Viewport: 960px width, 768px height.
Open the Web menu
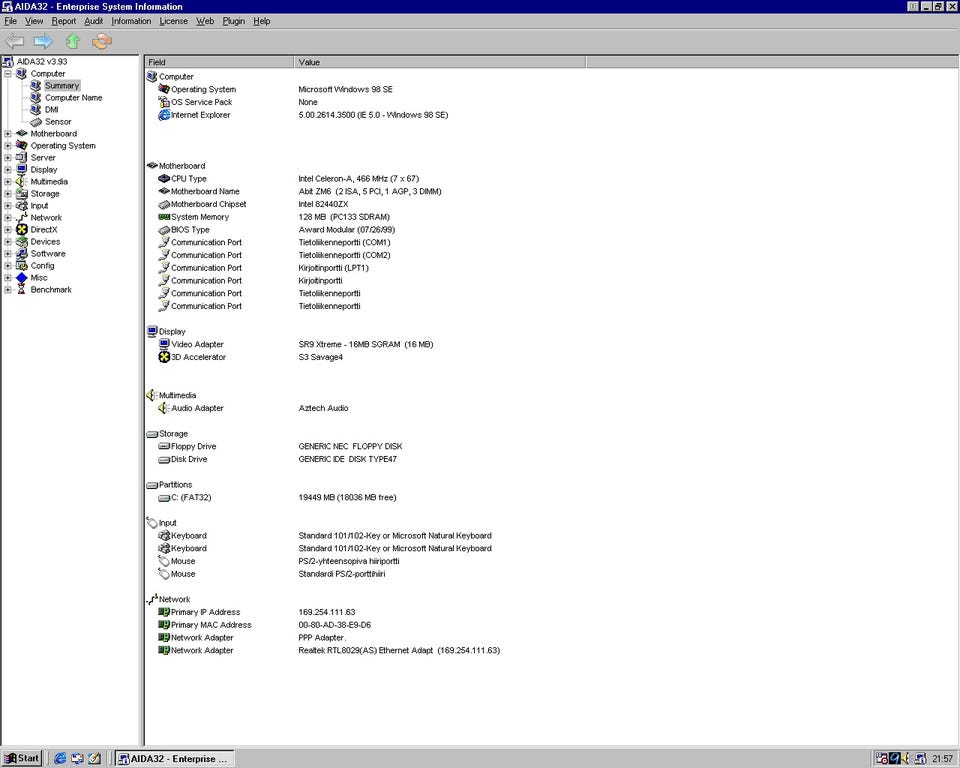pos(205,21)
